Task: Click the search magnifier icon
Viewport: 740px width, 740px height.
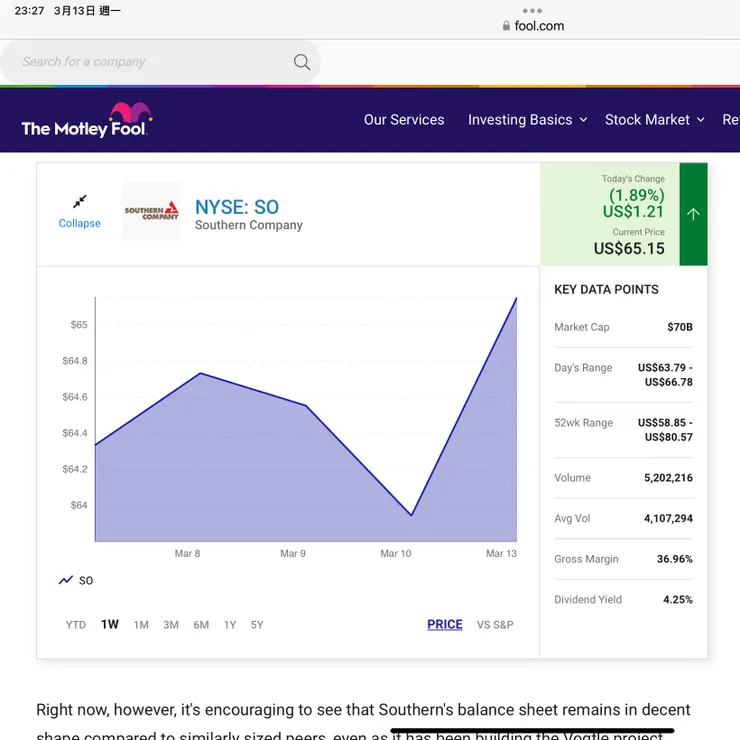Action: [302, 62]
